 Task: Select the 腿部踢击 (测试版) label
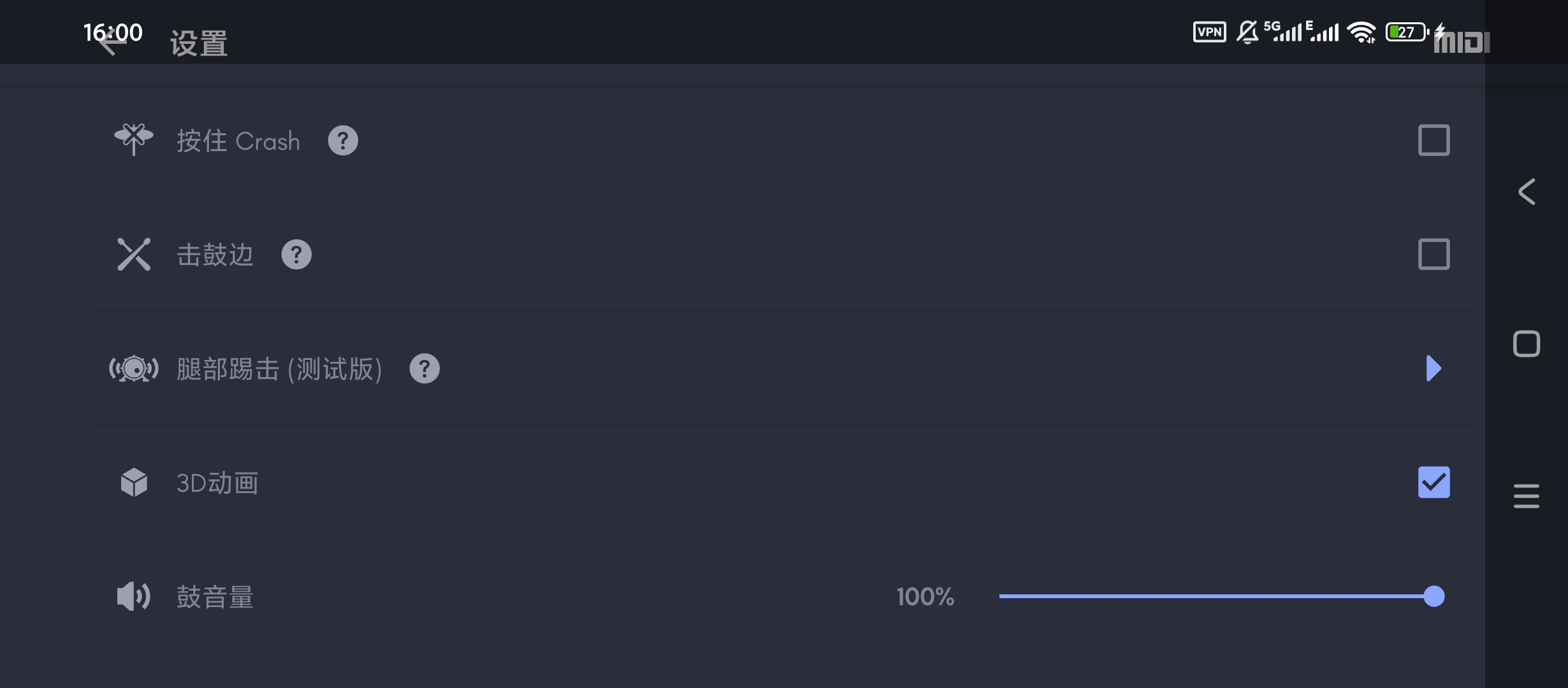click(x=279, y=369)
